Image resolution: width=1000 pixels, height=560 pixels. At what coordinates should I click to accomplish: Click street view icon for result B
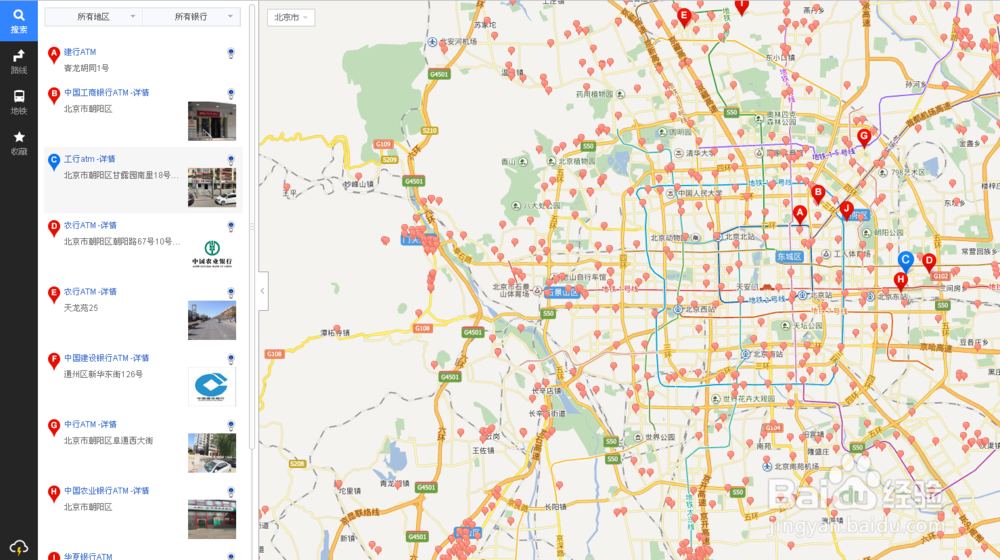pyautogui.click(x=231, y=94)
